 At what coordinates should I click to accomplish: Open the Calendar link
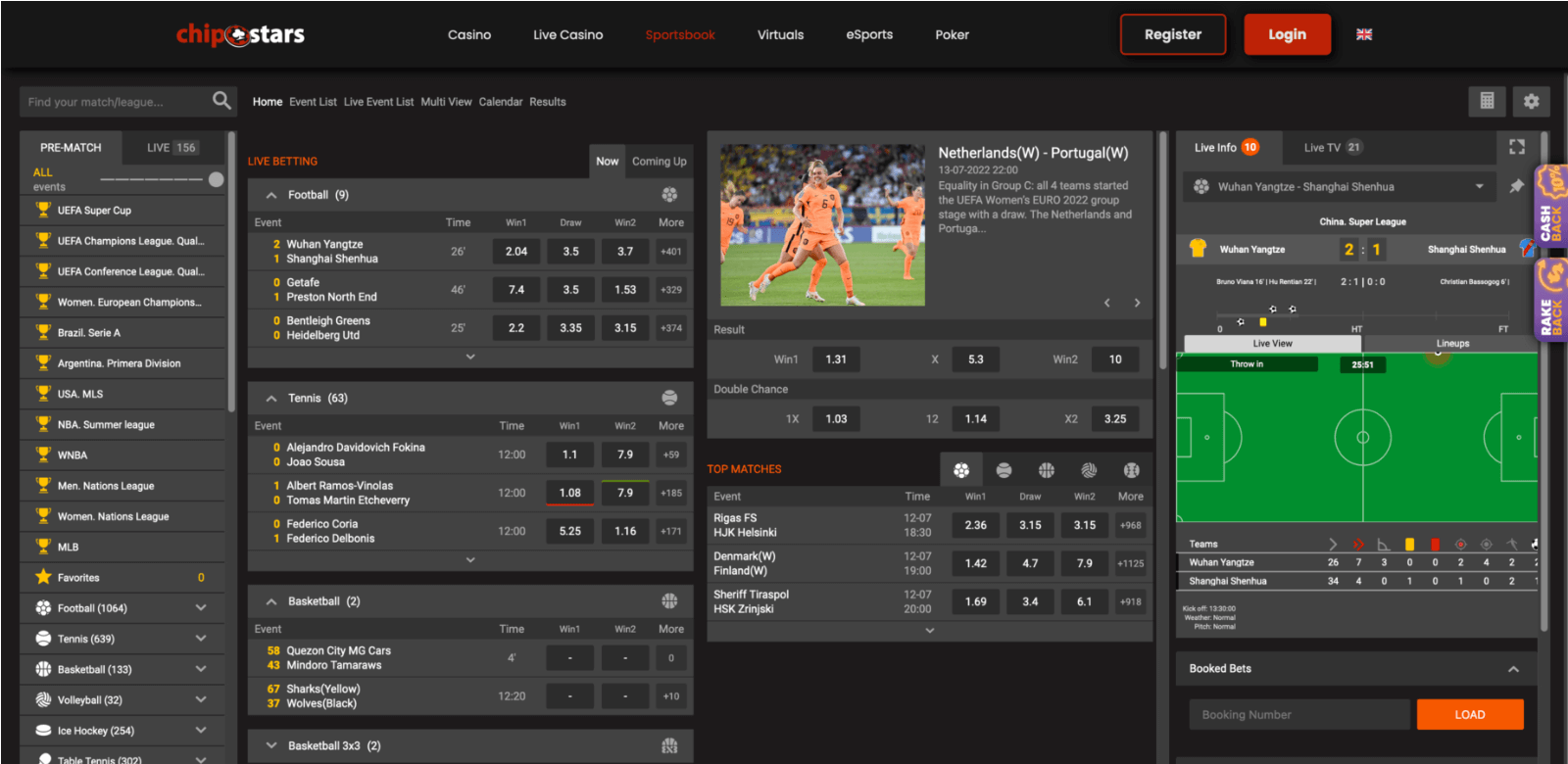click(501, 102)
